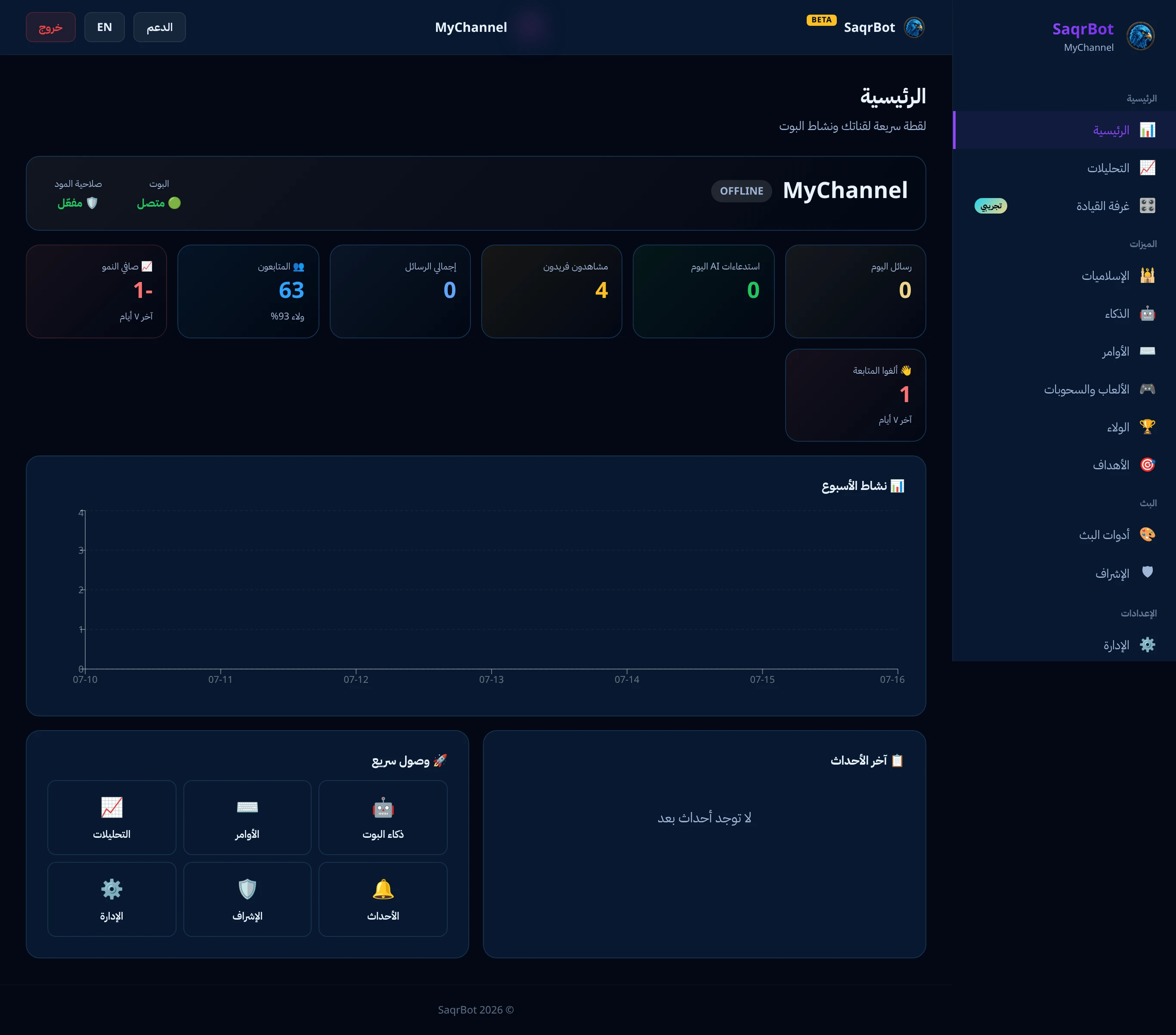Click the تجريبي badge in sidebar

(x=991, y=206)
